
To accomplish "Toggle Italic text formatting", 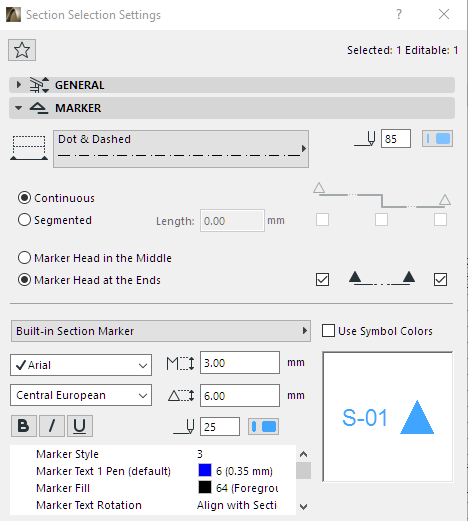I will click(x=52, y=426).
